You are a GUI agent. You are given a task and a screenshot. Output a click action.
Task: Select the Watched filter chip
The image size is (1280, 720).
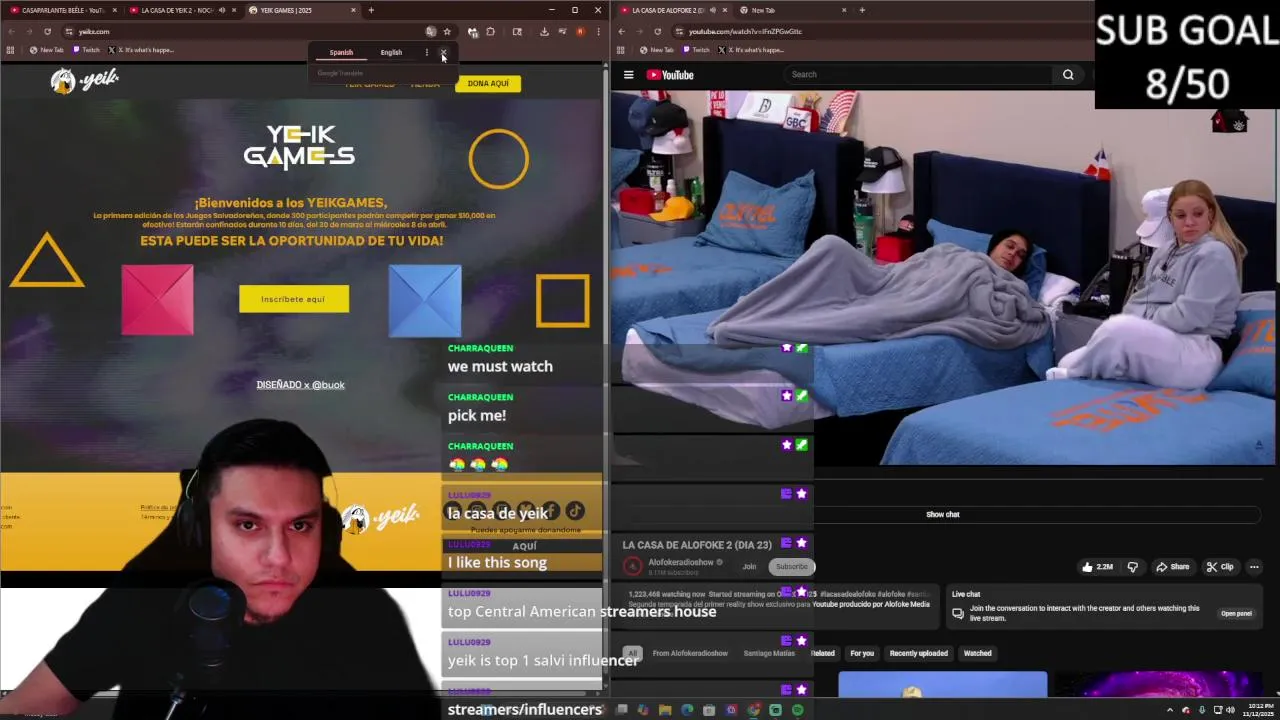977,653
